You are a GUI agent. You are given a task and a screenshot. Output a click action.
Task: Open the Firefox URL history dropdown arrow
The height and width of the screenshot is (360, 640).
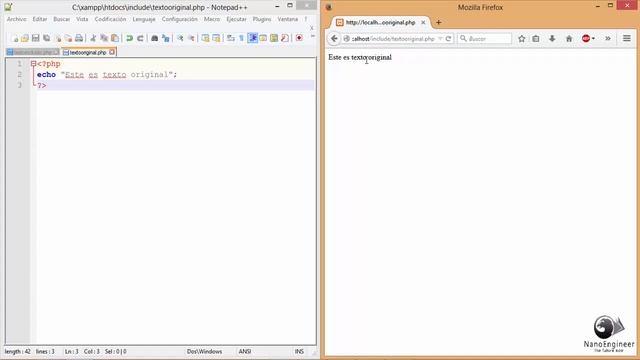440,39
